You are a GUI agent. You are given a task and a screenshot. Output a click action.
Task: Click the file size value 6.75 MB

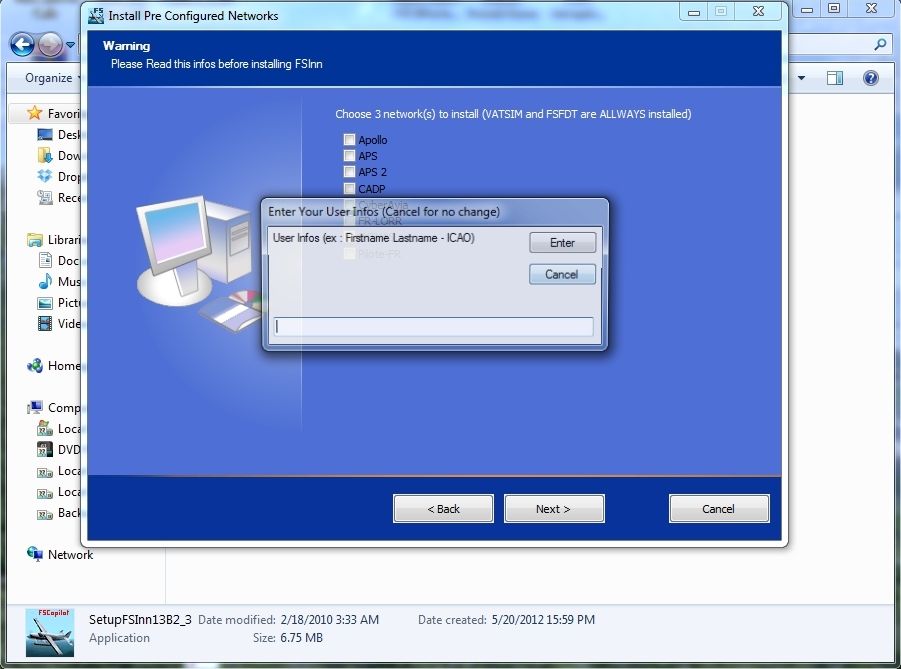302,638
